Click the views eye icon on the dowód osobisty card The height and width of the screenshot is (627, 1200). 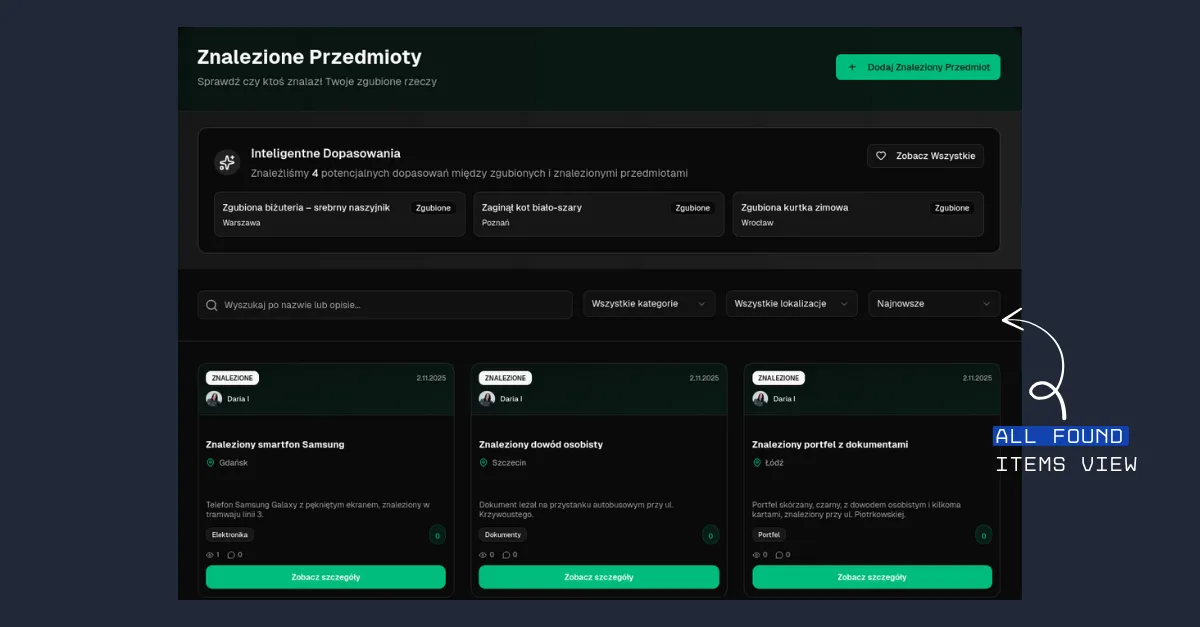coord(483,554)
